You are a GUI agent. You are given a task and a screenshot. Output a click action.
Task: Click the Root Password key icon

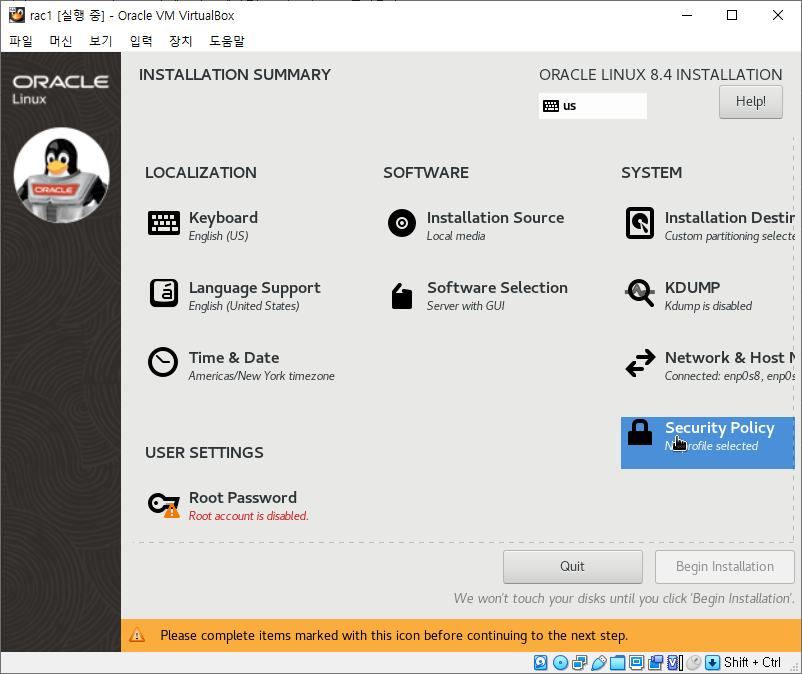pos(164,505)
